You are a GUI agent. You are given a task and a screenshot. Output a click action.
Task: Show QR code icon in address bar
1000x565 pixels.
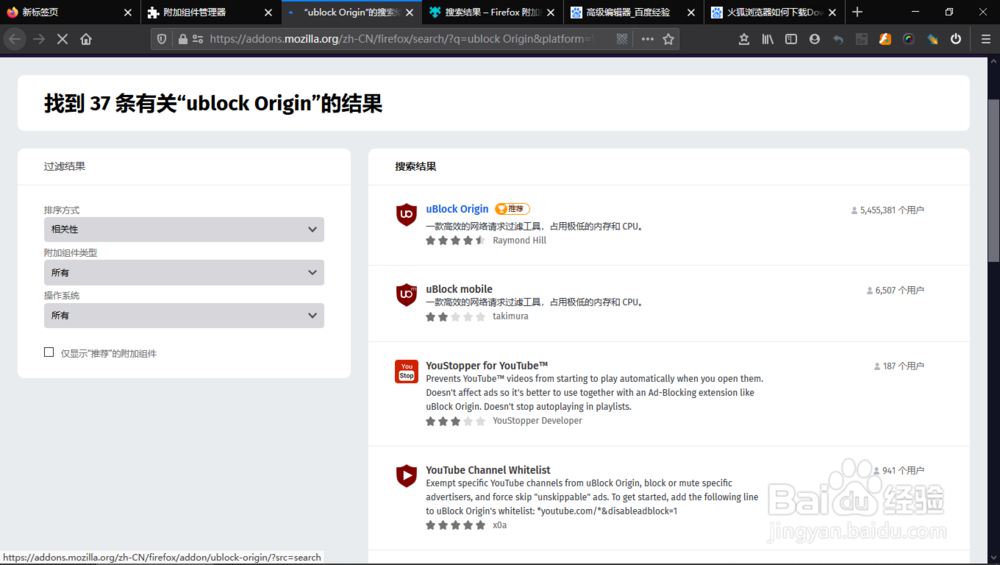[622, 39]
